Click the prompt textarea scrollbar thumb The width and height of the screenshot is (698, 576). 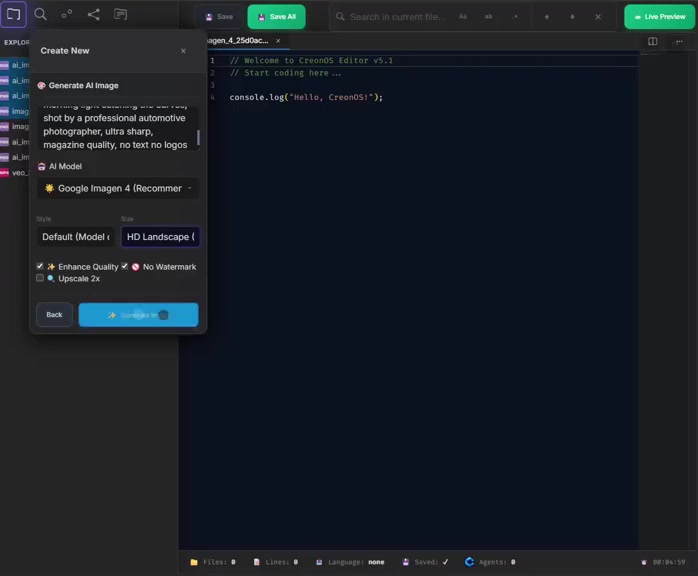click(198, 138)
